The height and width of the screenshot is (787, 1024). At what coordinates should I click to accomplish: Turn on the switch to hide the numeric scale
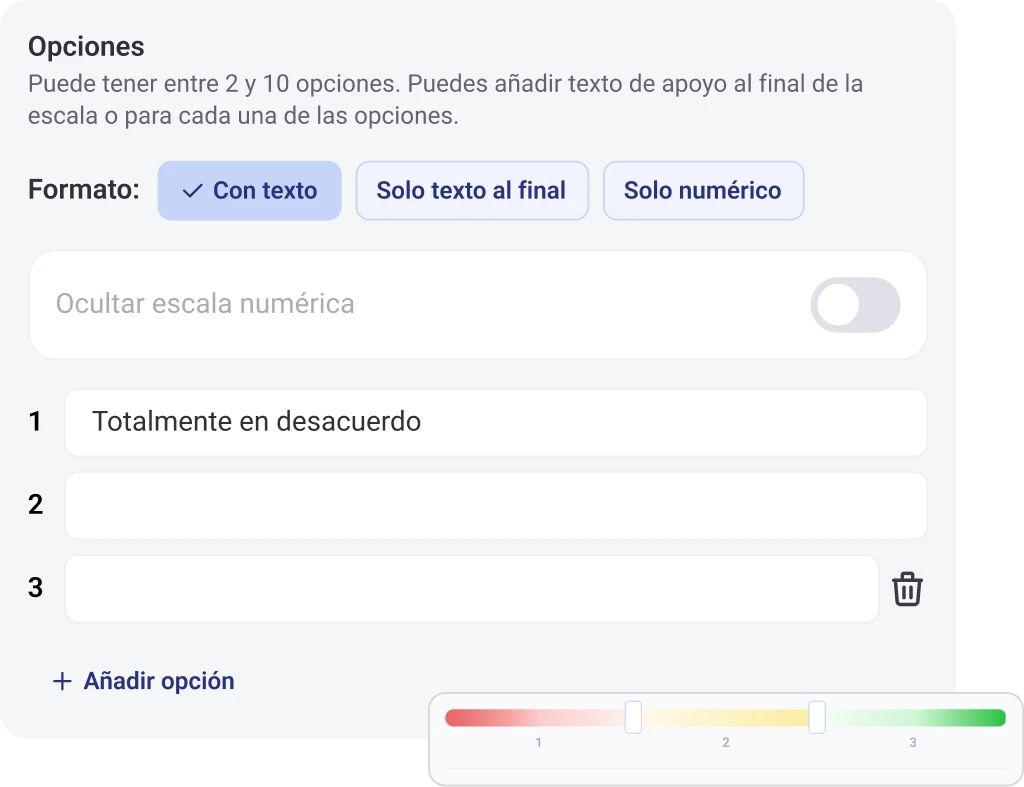[x=855, y=305]
